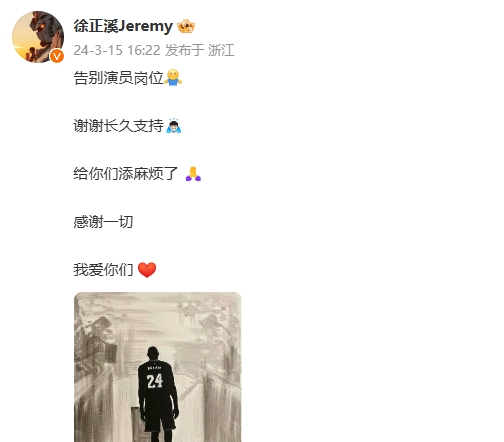The height and width of the screenshot is (442, 504).
Task: Click the bowing person emoji after 谢谢长久支持
Action: 174,126
